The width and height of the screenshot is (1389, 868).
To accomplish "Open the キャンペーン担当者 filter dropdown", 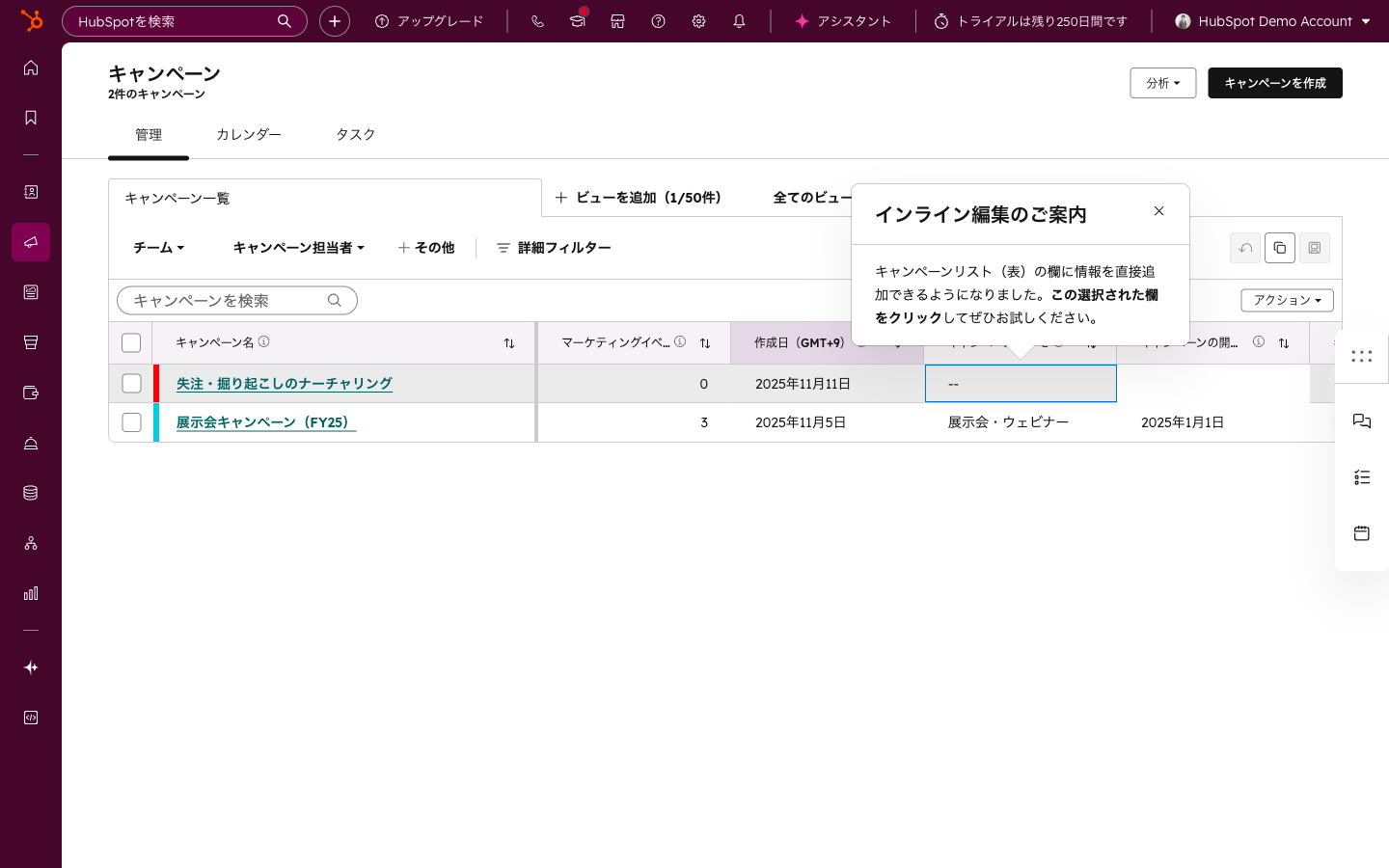I will tap(298, 248).
